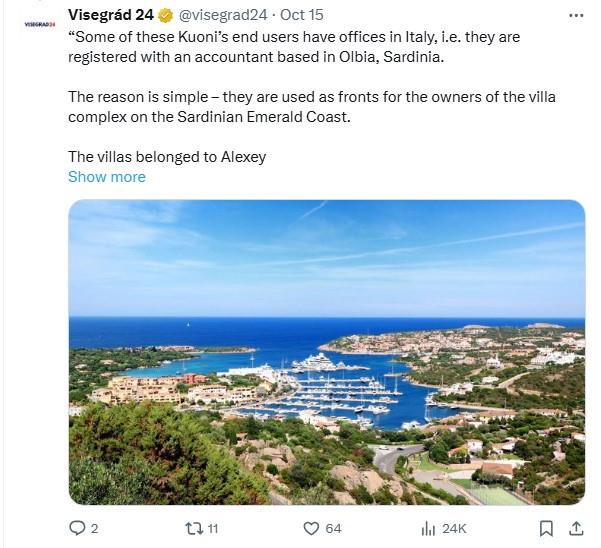Image resolution: width=601 pixels, height=548 pixels.
Task: Open view analytics bar chart icon
Action: [x=427, y=527]
